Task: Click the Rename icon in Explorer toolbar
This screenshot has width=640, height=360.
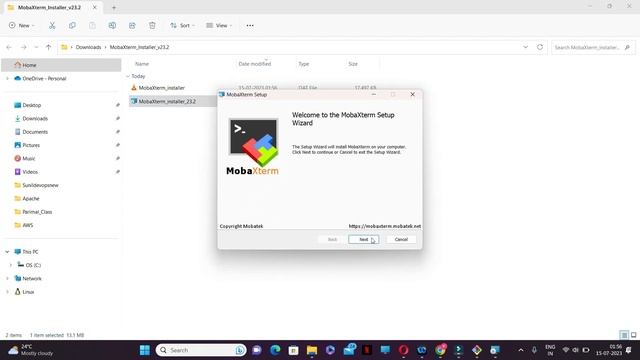Action: 112,25
